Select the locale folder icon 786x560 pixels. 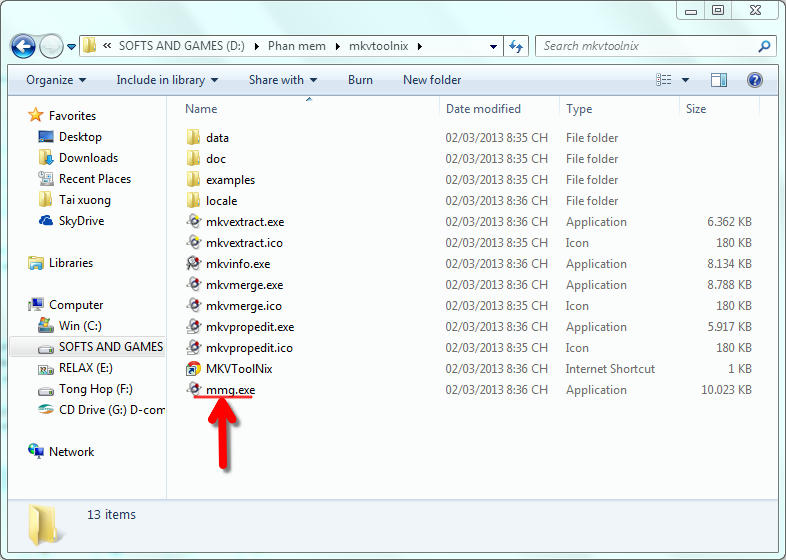coord(193,201)
